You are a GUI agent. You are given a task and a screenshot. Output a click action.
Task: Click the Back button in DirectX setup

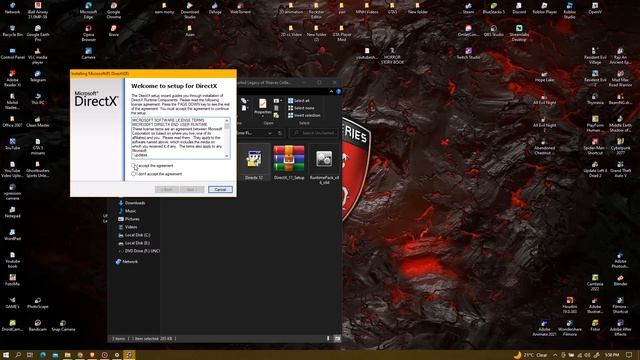point(167,189)
